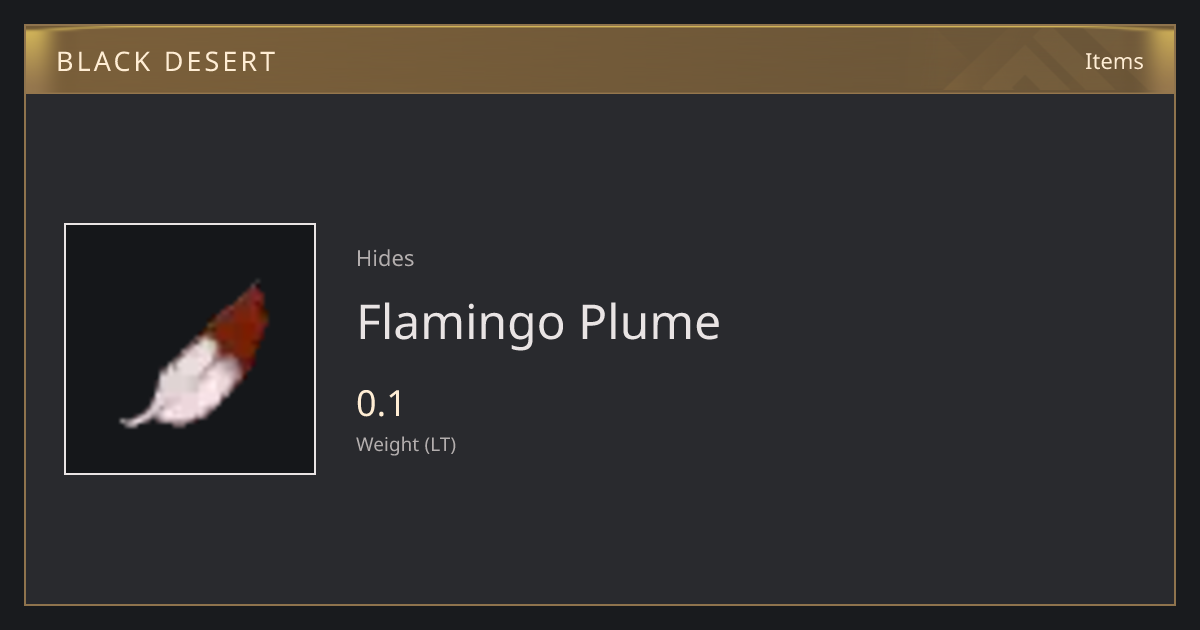Click the white-bordered item thumbnail frame
The height and width of the screenshot is (630, 1200).
point(190,349)
